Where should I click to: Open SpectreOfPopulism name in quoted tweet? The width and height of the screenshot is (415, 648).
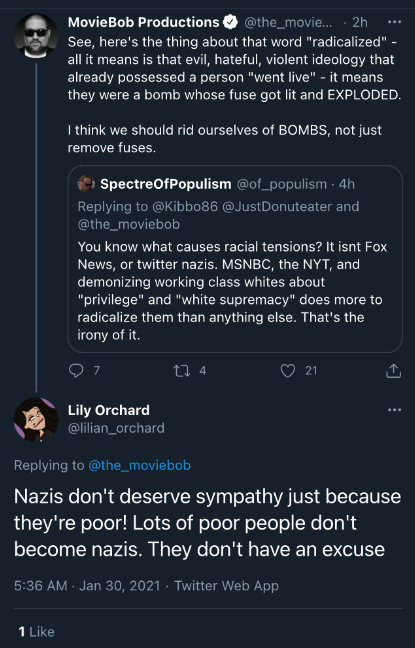pyautogui.click(x=166, y=184)
